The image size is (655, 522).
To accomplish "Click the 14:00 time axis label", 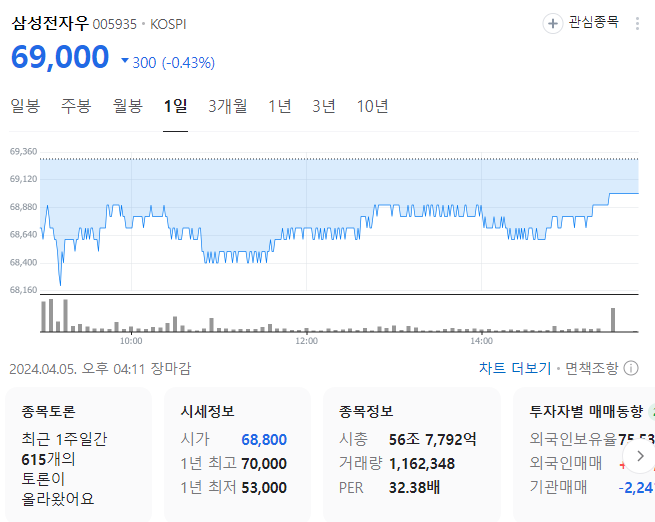I will pyautogui.click(x=481, y=341).
